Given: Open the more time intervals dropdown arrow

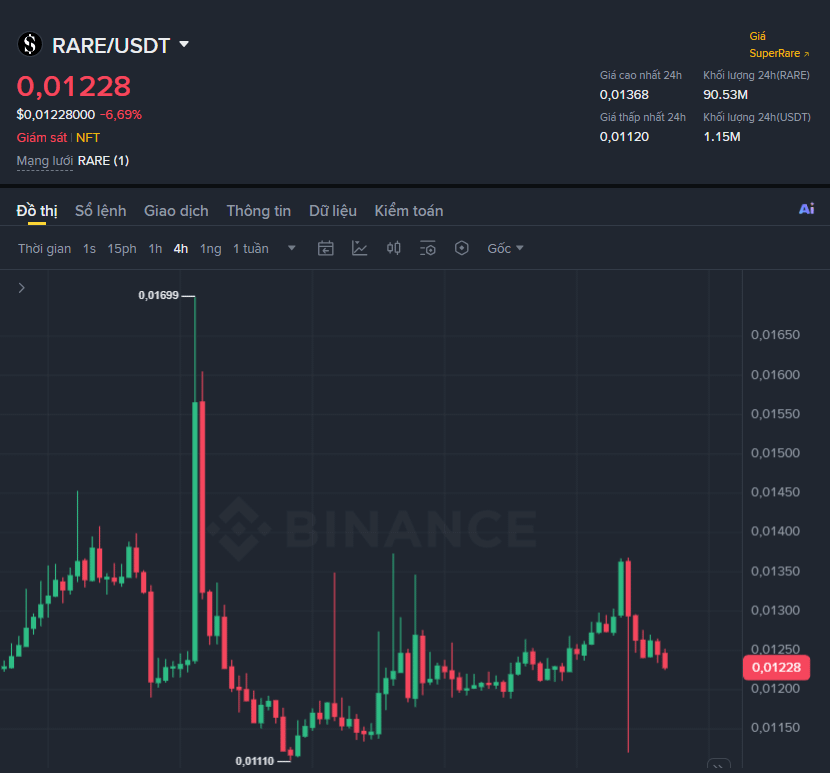Looking at the screenshot, I should 292,248.
